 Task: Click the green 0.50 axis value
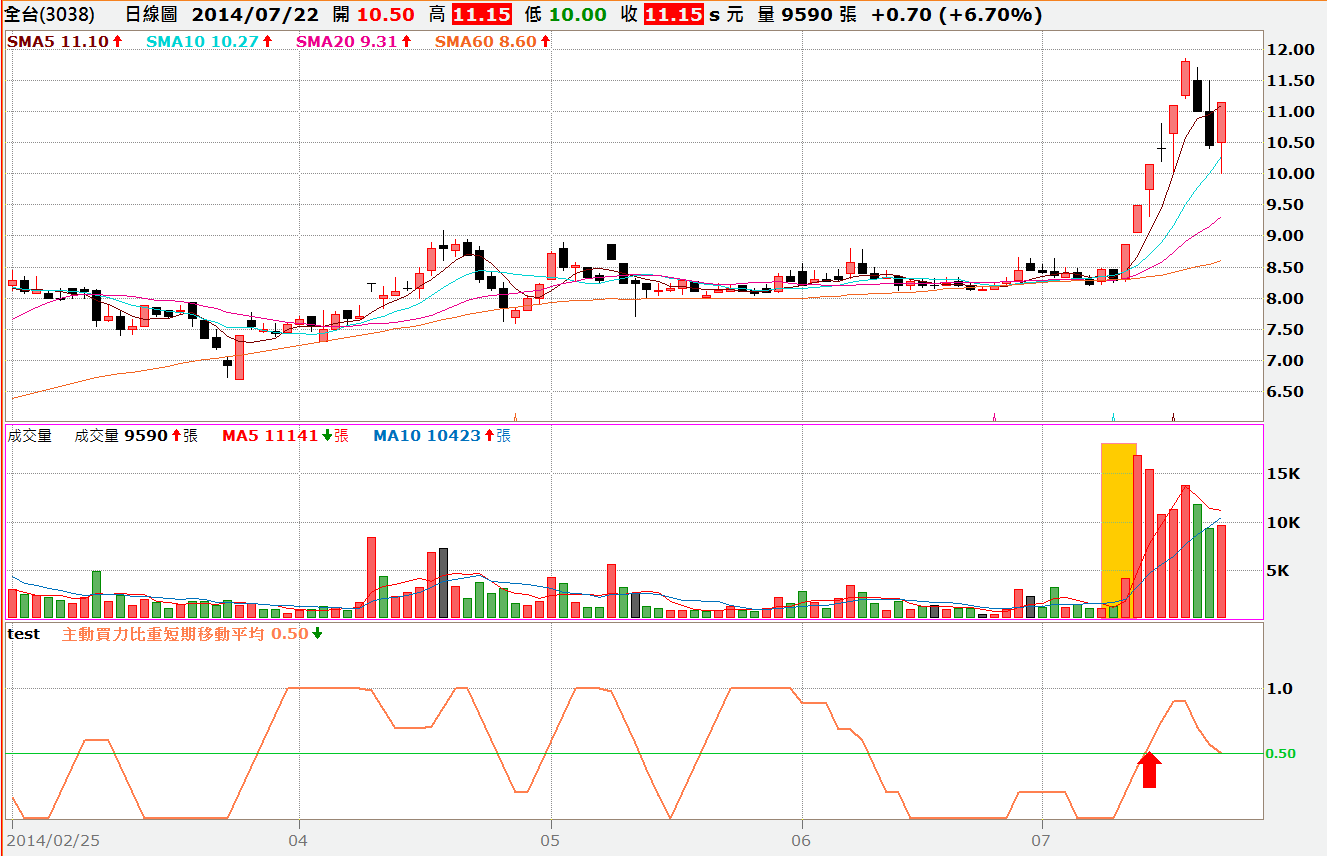1281,753
